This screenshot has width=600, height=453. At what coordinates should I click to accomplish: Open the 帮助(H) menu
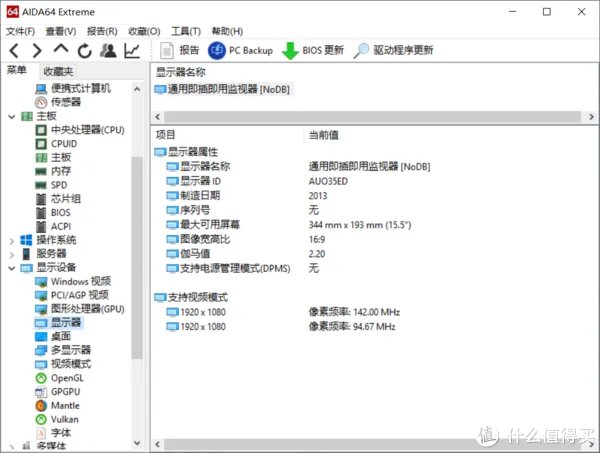click(x=227, y=31)
